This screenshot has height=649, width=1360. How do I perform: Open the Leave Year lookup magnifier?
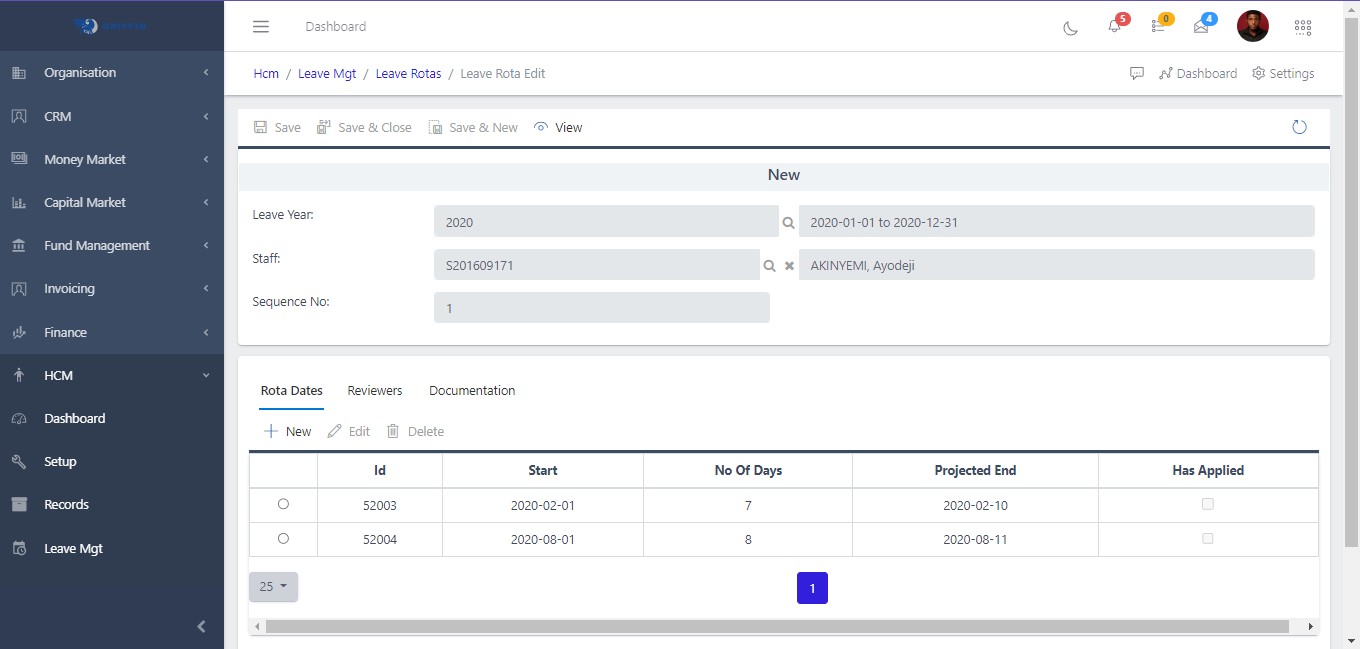pos(789,221)
